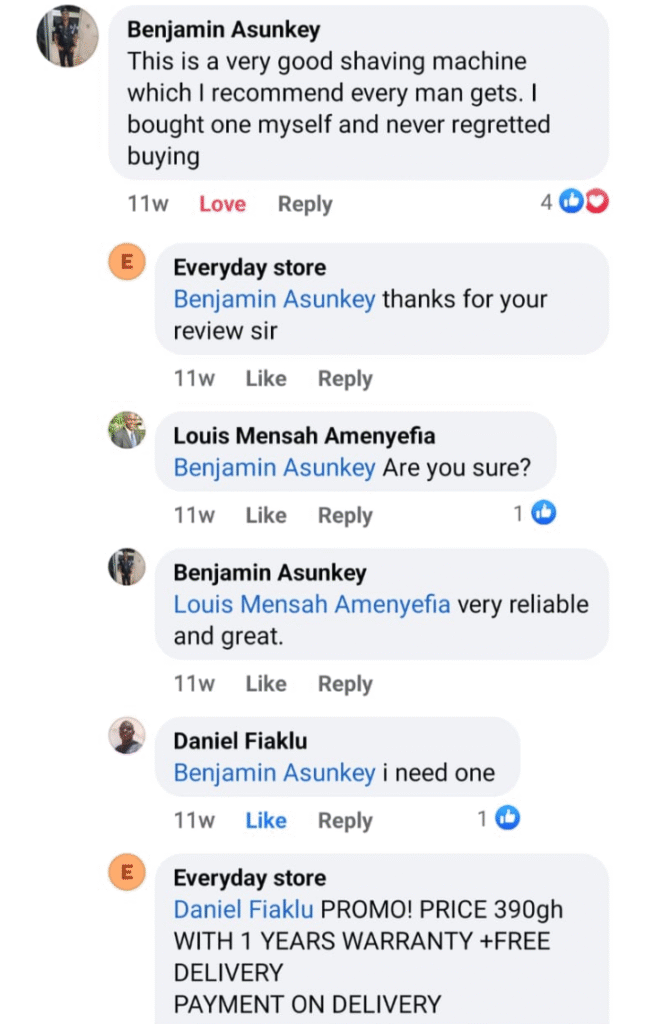Toggle Love reaction on Benjamin's top comment

(x=222, y=204)
